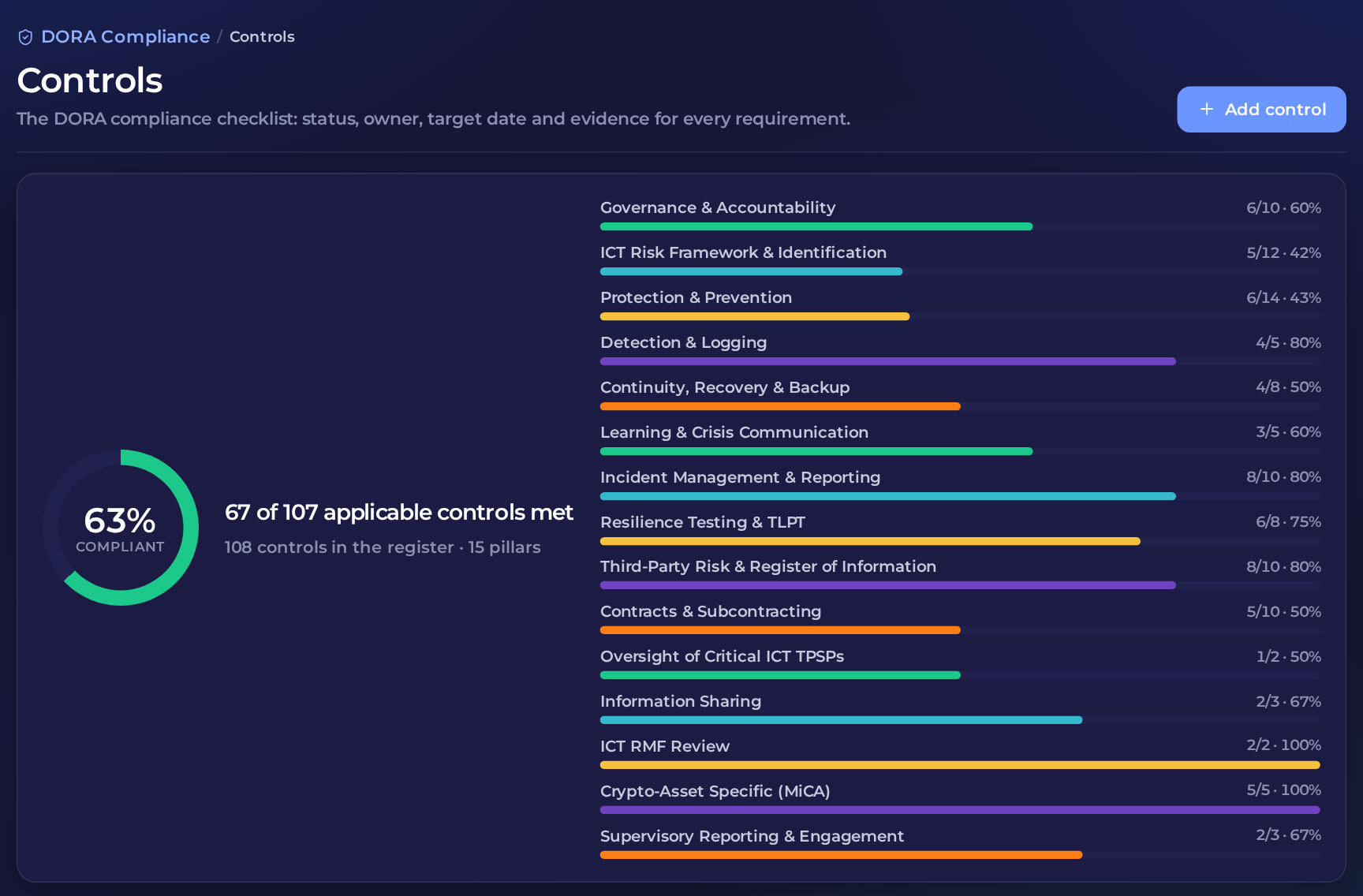Click the 5/10 · 50% score
The image size is (1363, 896).
1283,611
